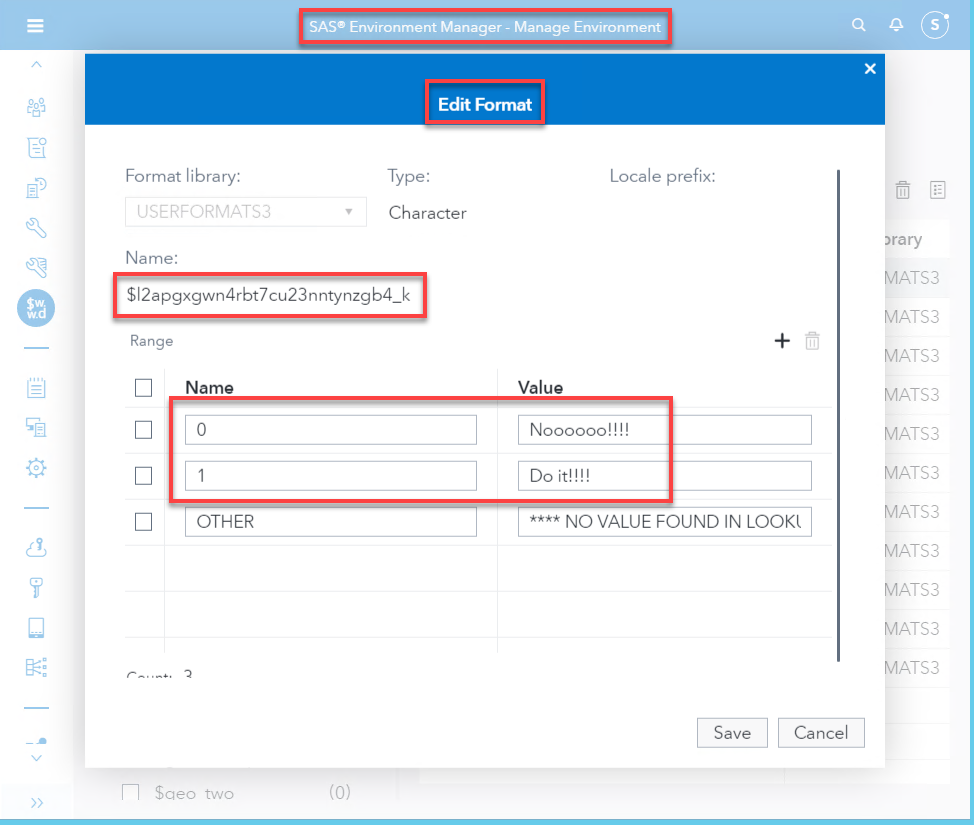Open the single wrench sidebar icon
This screenshot has width=974, height=825.
[36, 227]
